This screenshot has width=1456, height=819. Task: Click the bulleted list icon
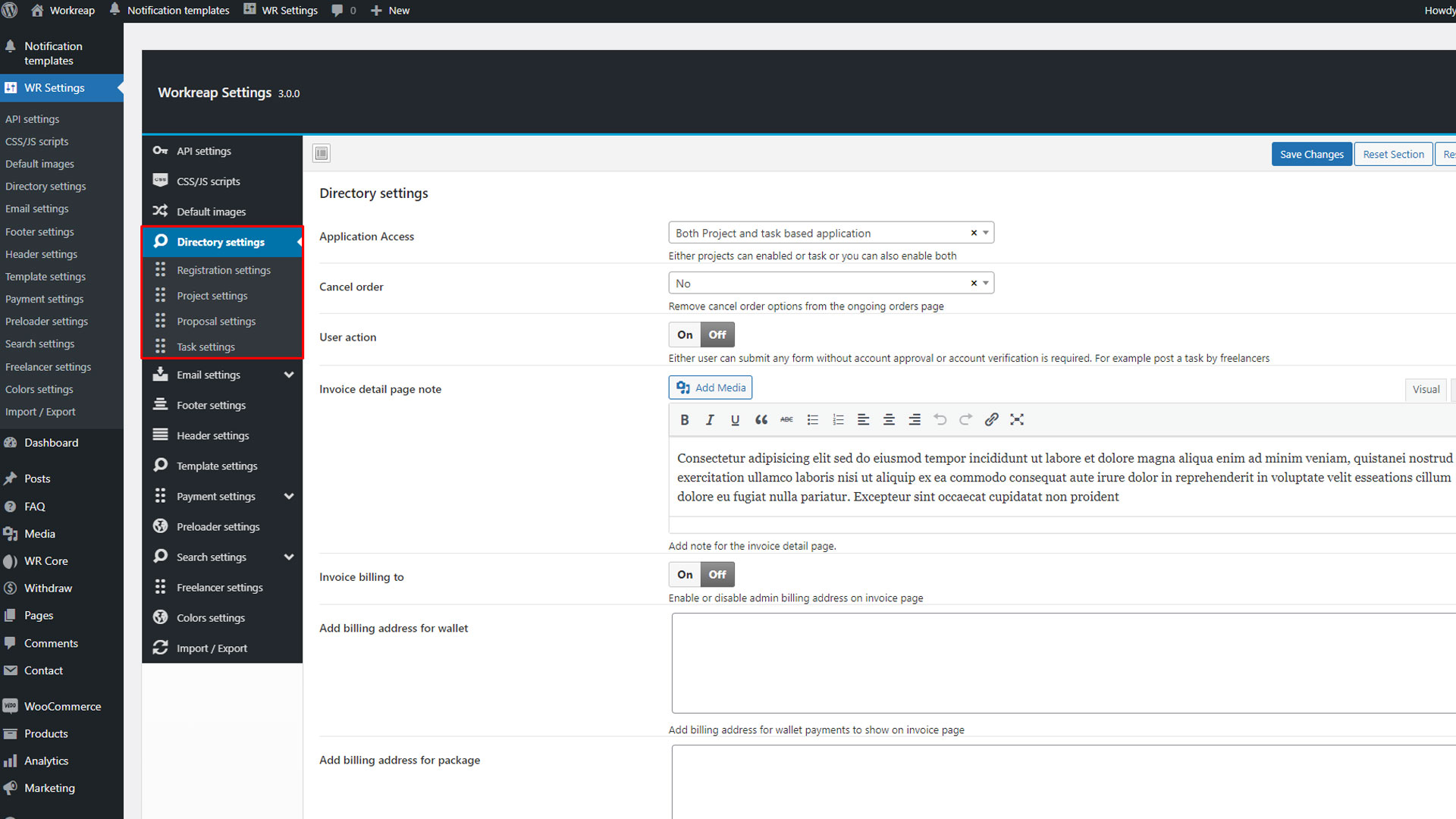pyautogui.click(x=812, y=419)
